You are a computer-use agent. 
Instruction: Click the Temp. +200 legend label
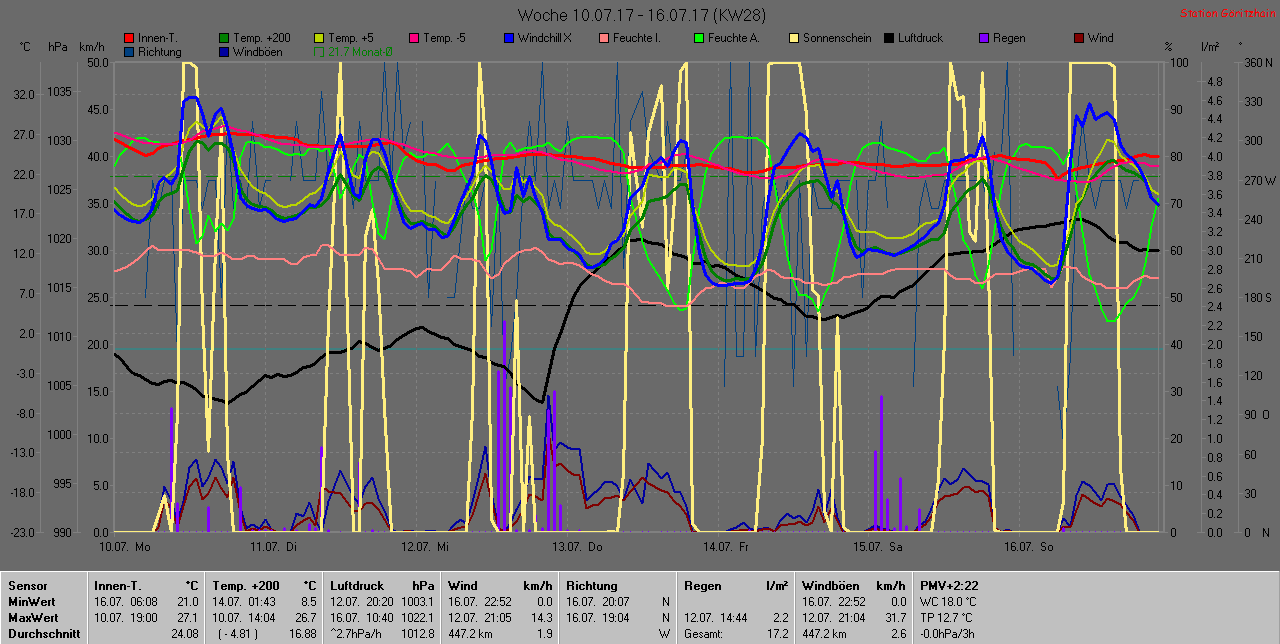262,38
